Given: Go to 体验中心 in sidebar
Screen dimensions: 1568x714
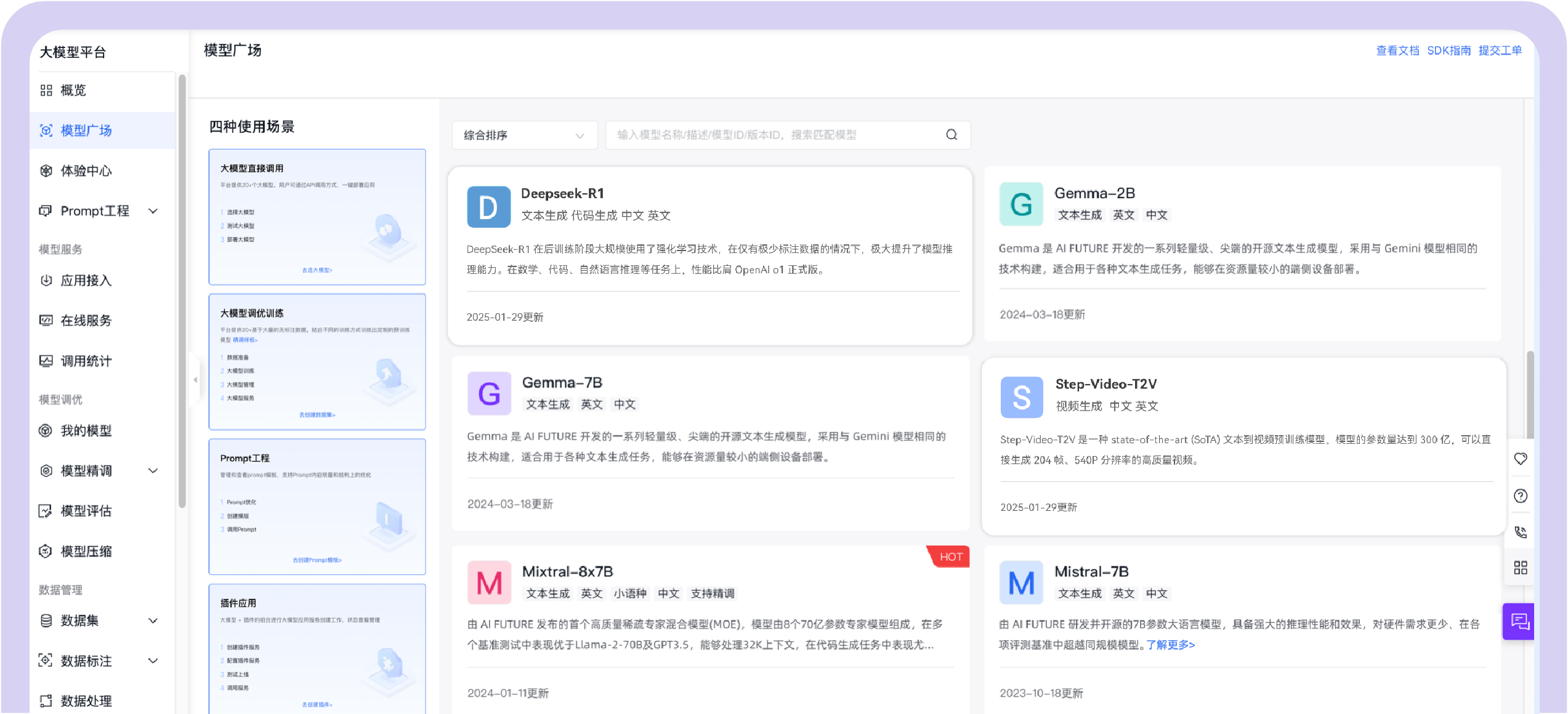Looking at the screenshot, I should (86, 170).
